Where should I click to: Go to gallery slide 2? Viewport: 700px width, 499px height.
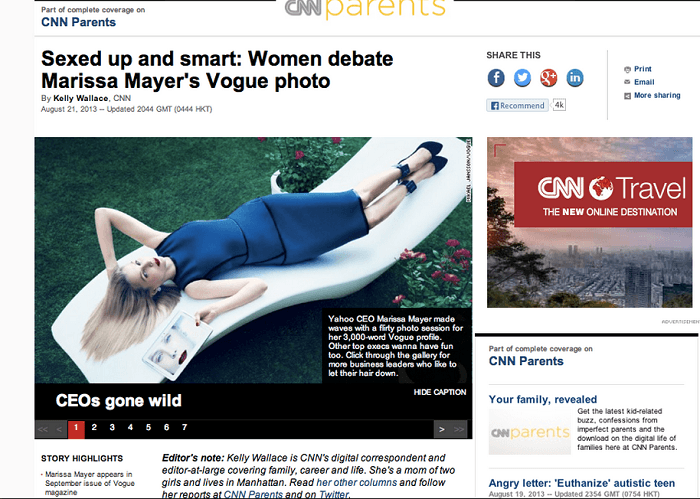(94, 428)
